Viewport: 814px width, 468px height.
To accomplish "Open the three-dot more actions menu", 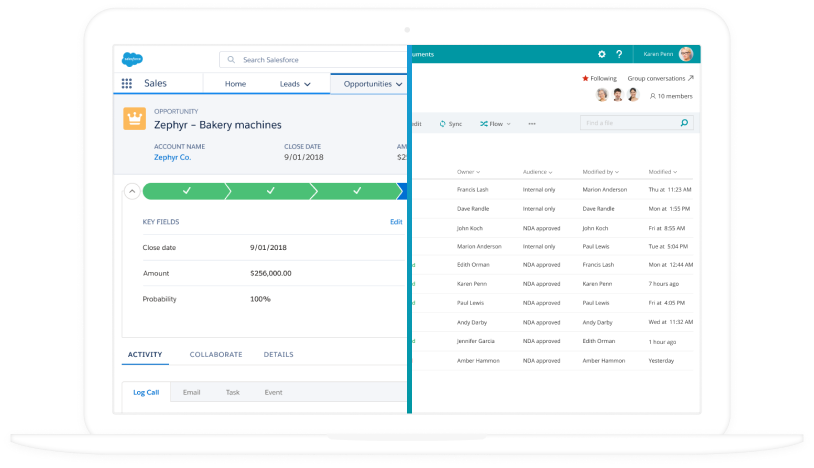I will pos(532,124).
